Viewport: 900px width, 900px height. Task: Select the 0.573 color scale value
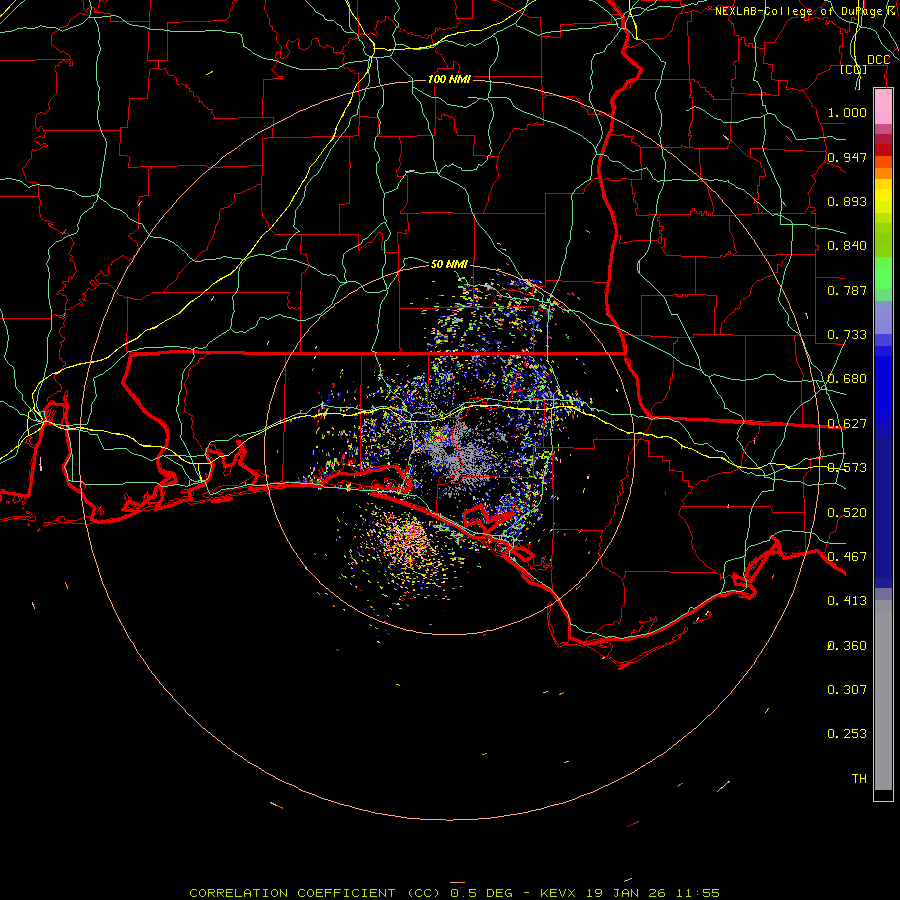(847, 468)
